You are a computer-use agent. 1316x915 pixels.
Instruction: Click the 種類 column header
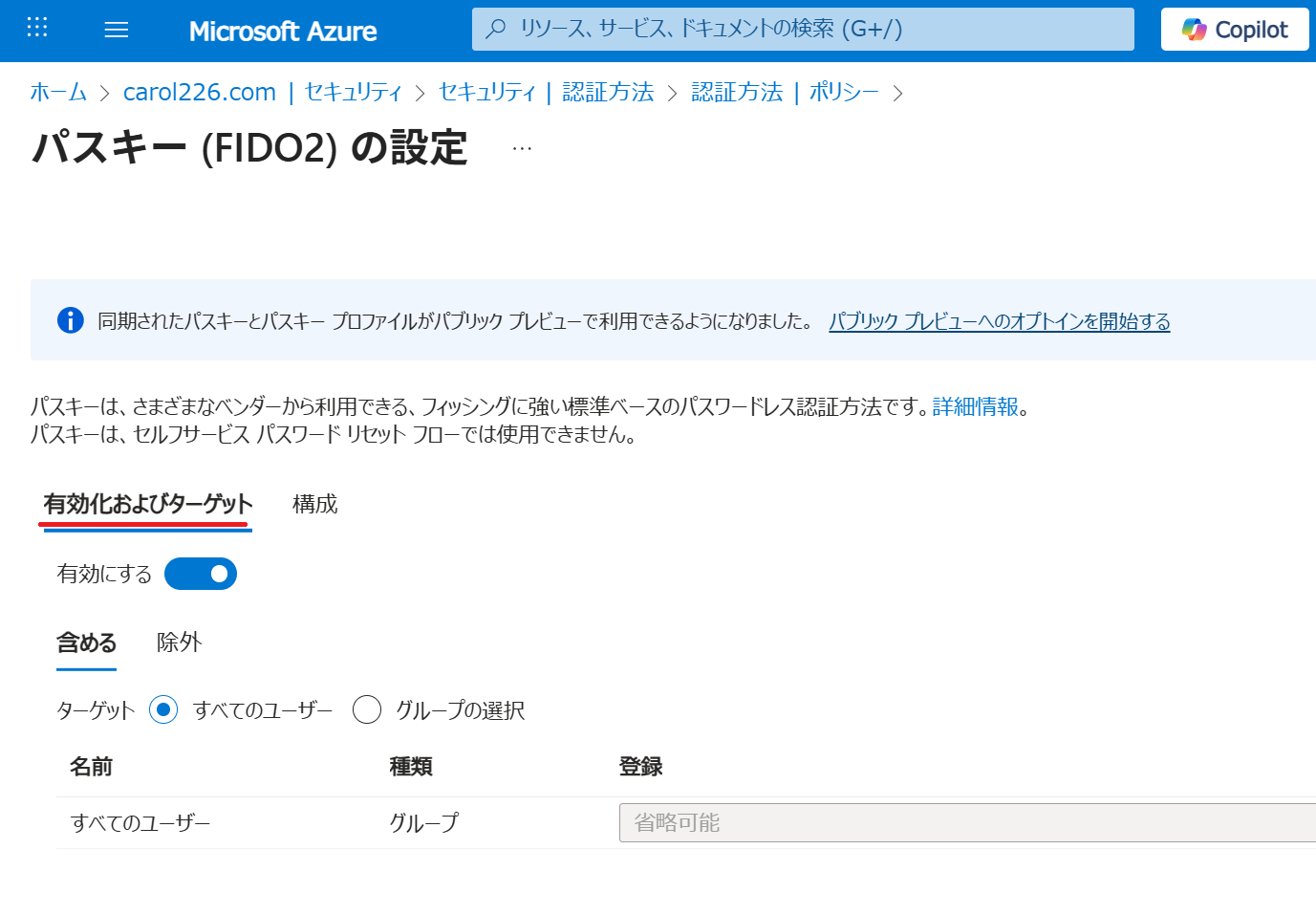[411, 767]
